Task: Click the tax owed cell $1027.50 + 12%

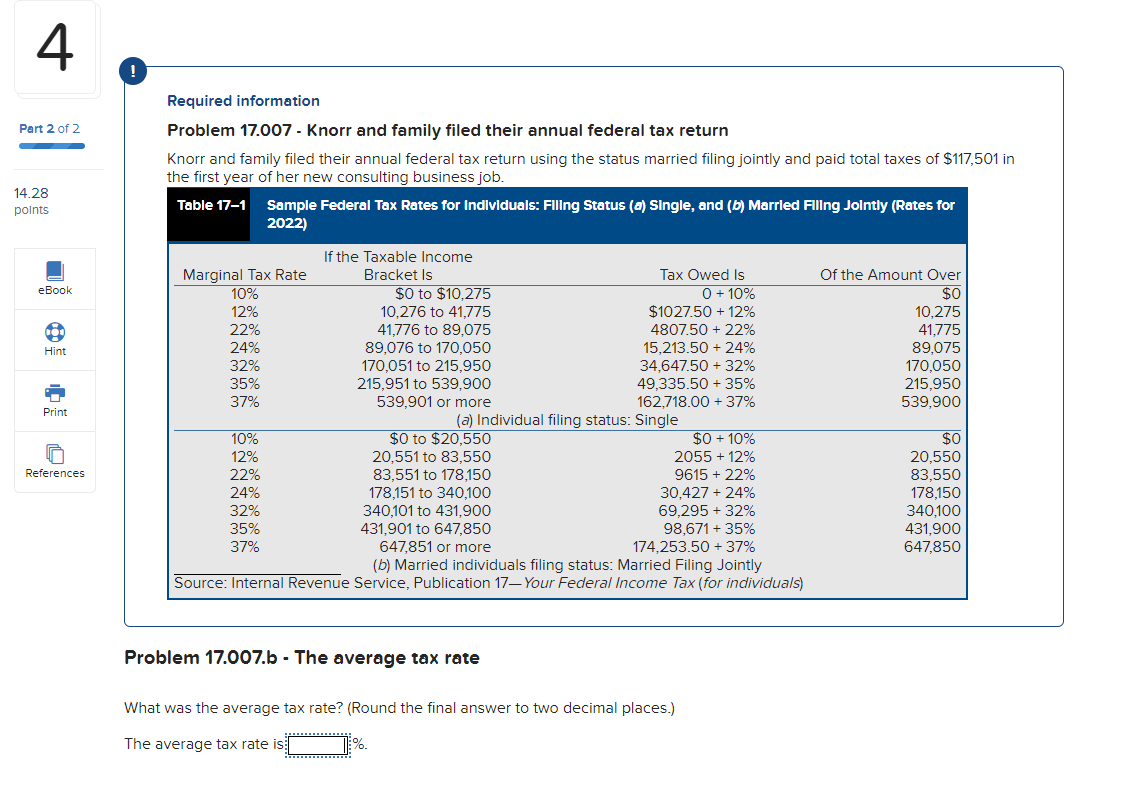Action: tap(702, 312)
